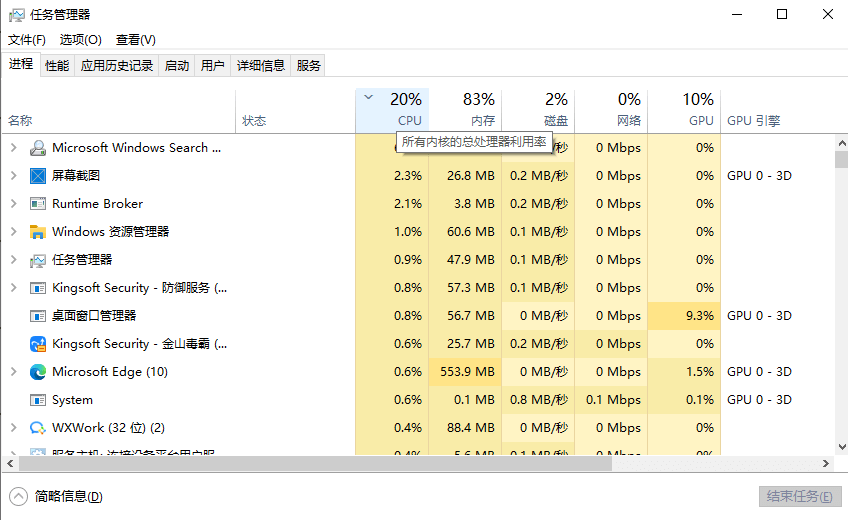
Task: Click the horizontal scrollbar thumb
Action: pyautogui.click(x=315, y=463)
